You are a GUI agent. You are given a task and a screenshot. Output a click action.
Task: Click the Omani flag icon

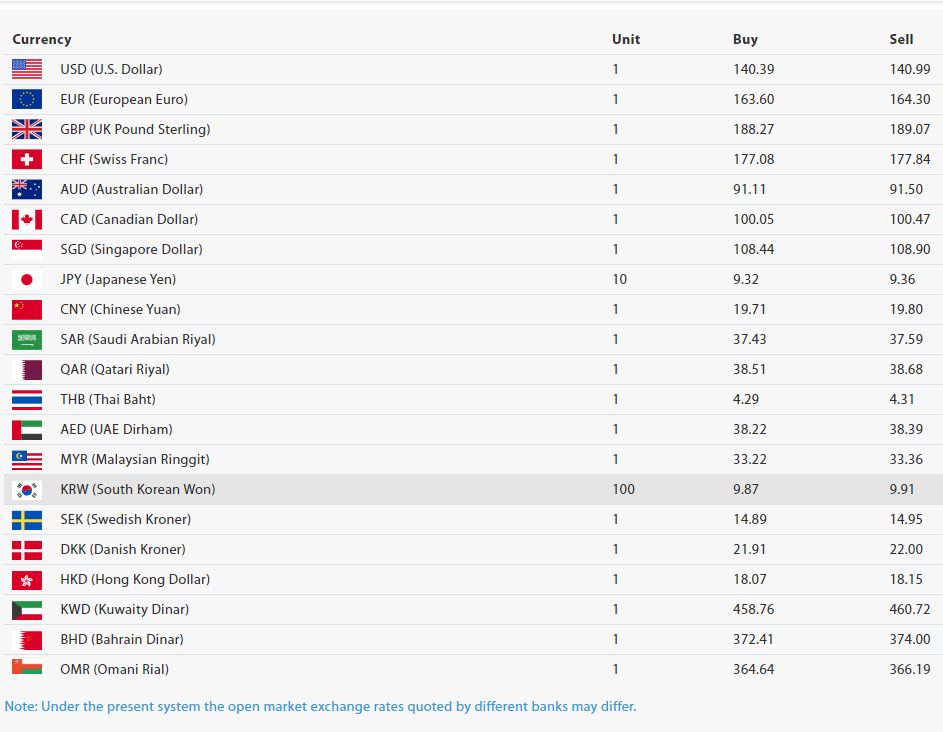(27, 669)
